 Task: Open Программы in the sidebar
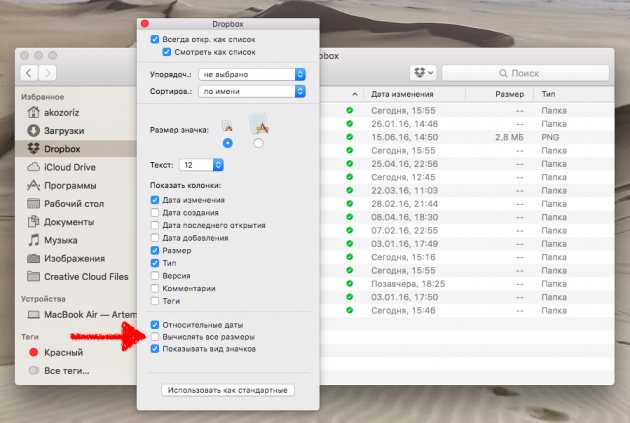tap(76, 186)
